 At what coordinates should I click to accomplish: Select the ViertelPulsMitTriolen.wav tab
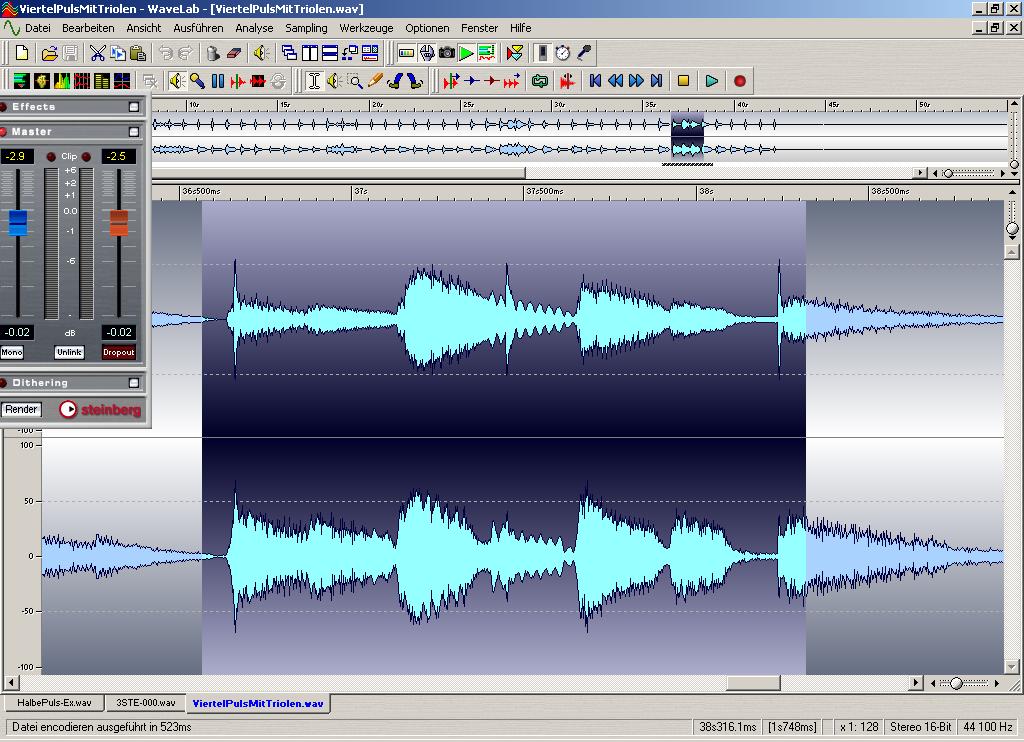(x=258, y=703)
